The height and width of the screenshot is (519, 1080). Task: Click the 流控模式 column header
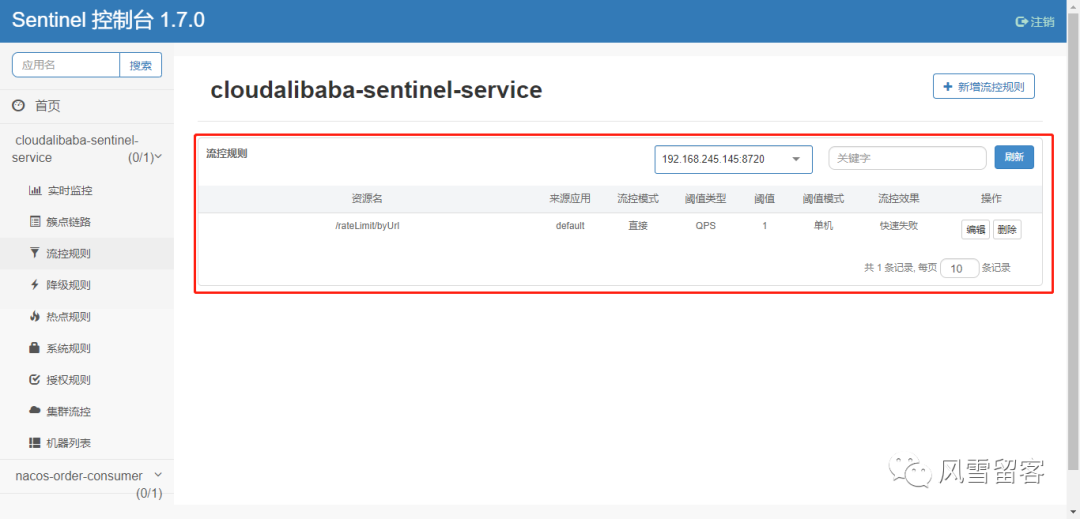click(638, 198)
